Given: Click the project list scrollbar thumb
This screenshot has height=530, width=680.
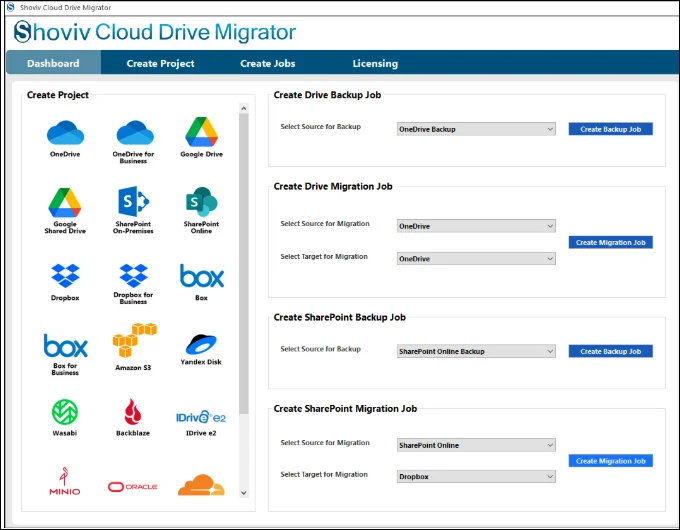Looking at the screenshot, I should point(244,264).
